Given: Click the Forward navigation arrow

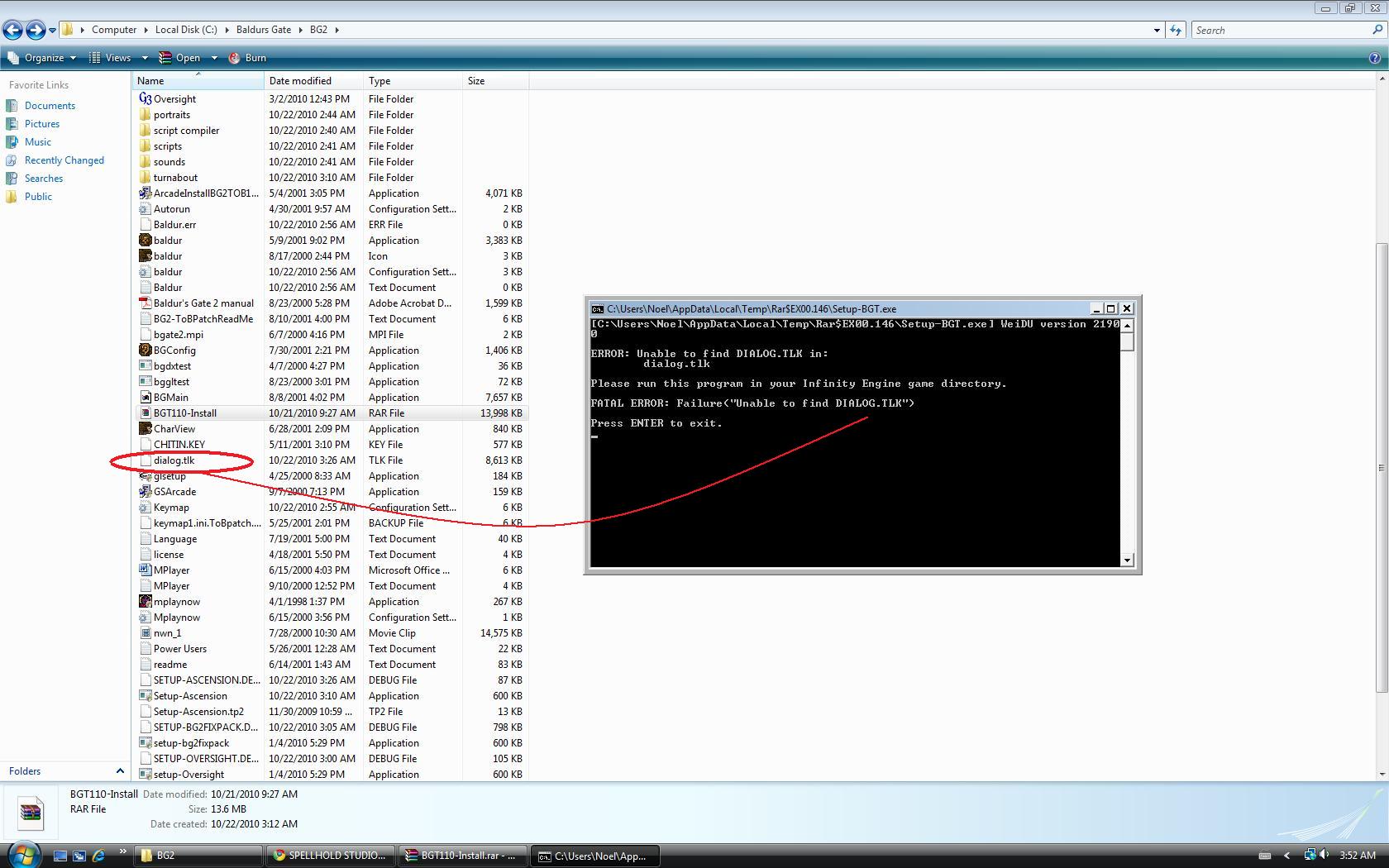Looking at the screenshot, I should pos(36,31).
